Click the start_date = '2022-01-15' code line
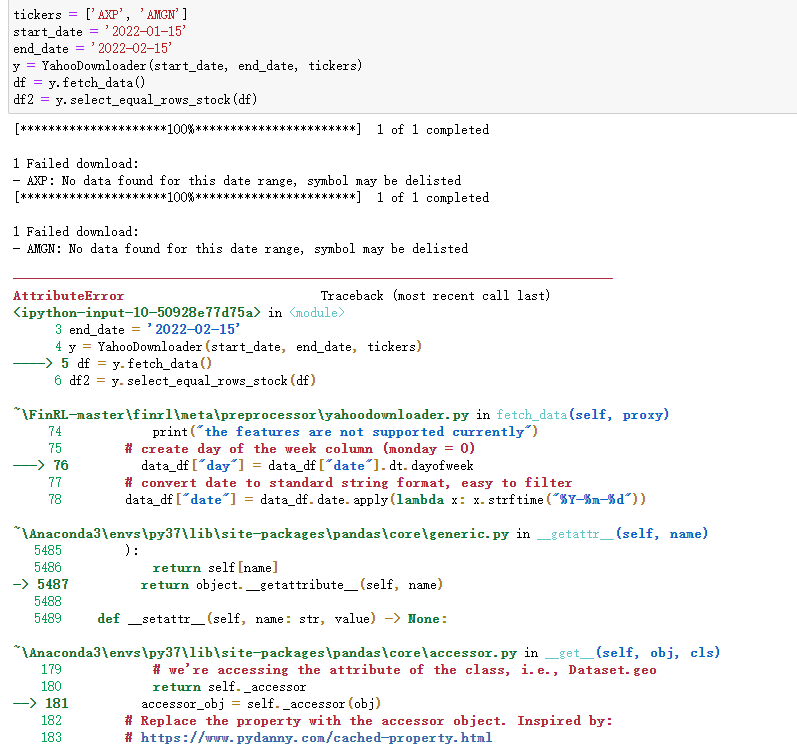Screen dimensions: 797x754 [x=100, y=32]
